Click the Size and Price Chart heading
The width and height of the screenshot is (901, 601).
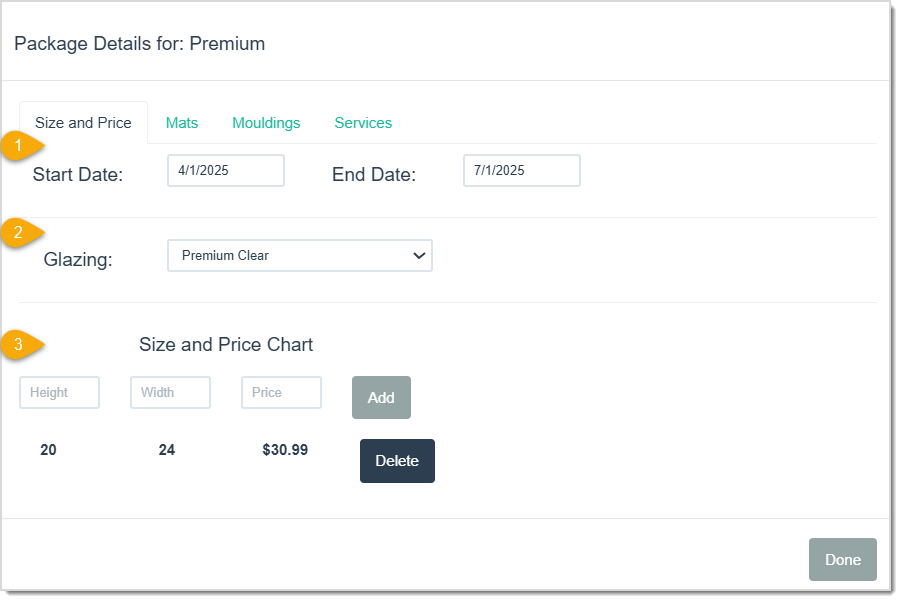coord(225,345)
